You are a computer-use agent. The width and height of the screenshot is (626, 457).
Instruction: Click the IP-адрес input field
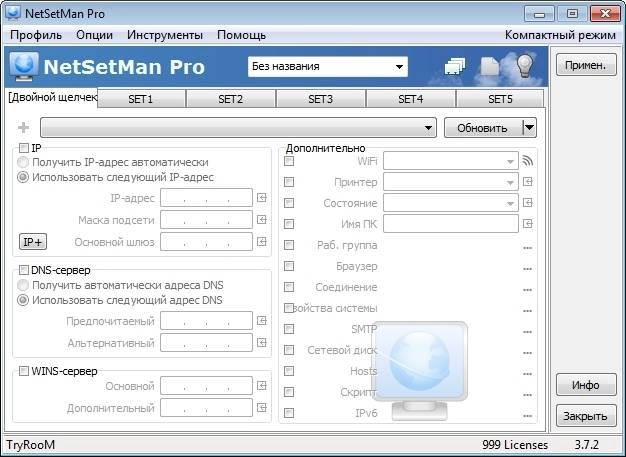(206, 198)
